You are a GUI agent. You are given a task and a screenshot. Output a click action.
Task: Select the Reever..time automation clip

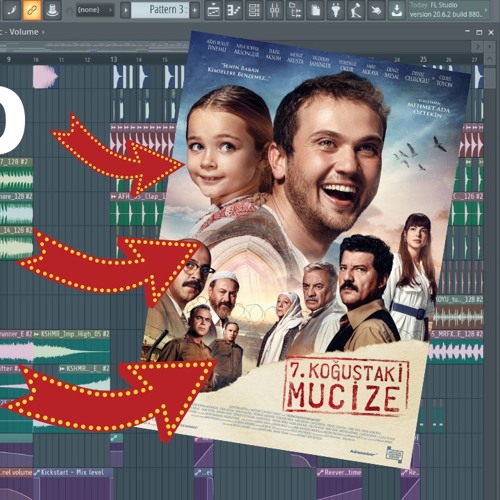[x=339, y=484]
